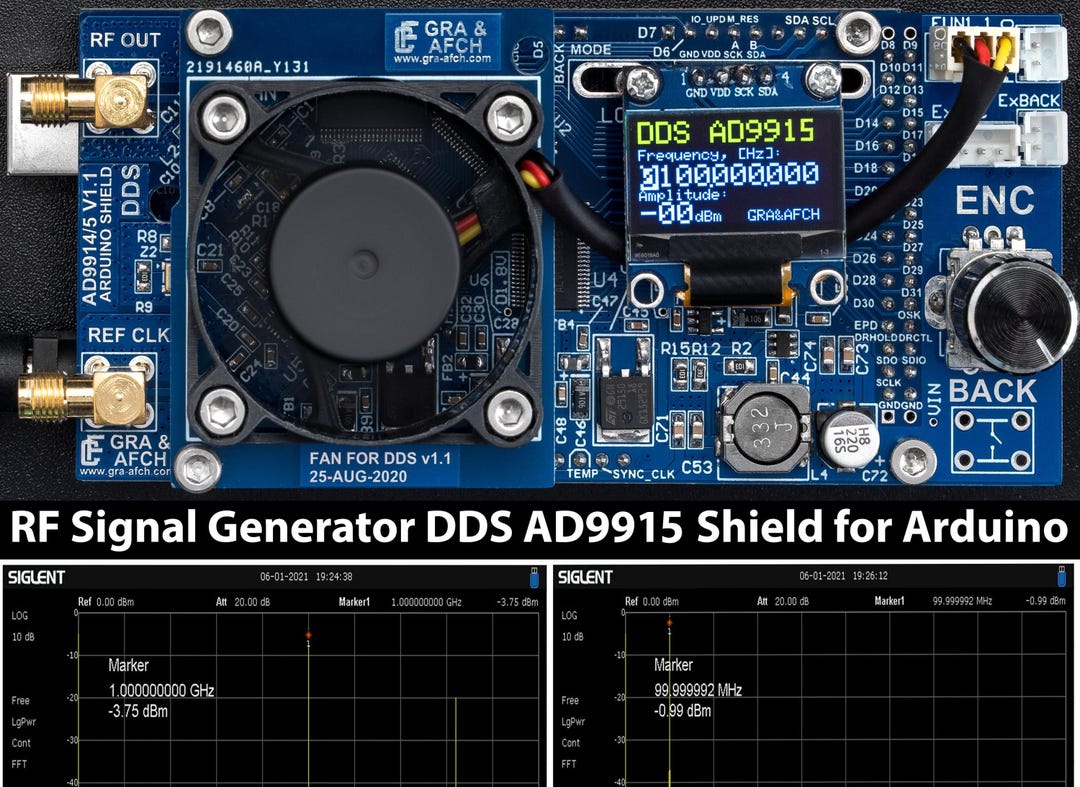Click "-0.99 dBm" below the large Marker text
Image resolution: width=1080 pixels, height=787 pixels.
[x=683, y=711]
